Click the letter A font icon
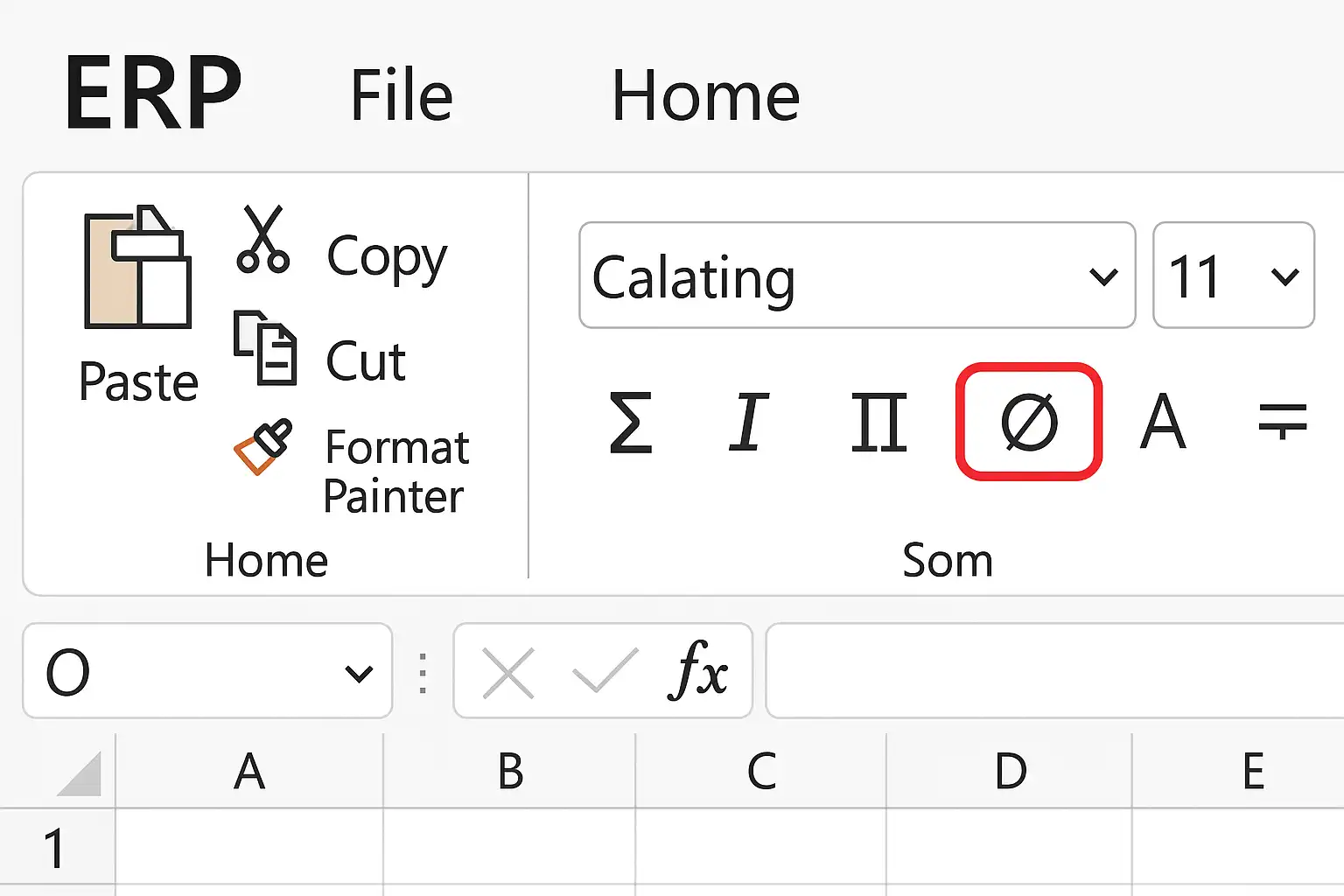 click(1163, 423)
